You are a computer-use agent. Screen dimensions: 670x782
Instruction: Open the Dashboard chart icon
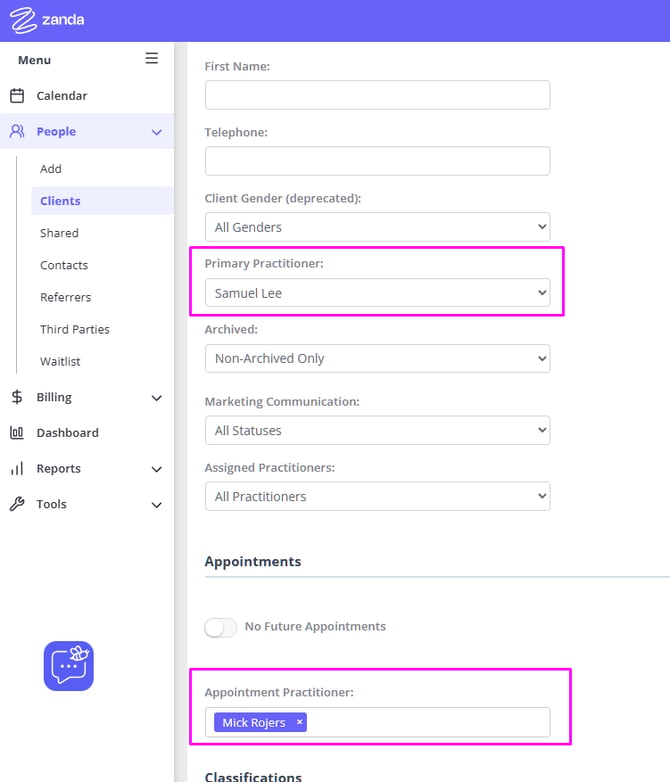[x=17, y=432]
